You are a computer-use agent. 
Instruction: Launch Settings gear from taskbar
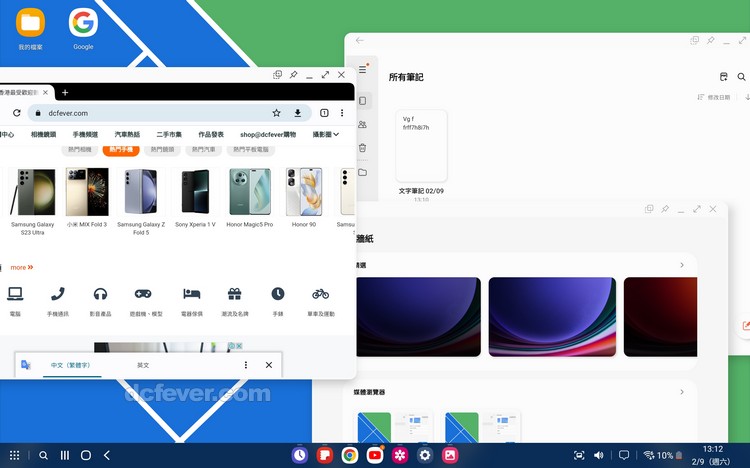coord(425,455)
